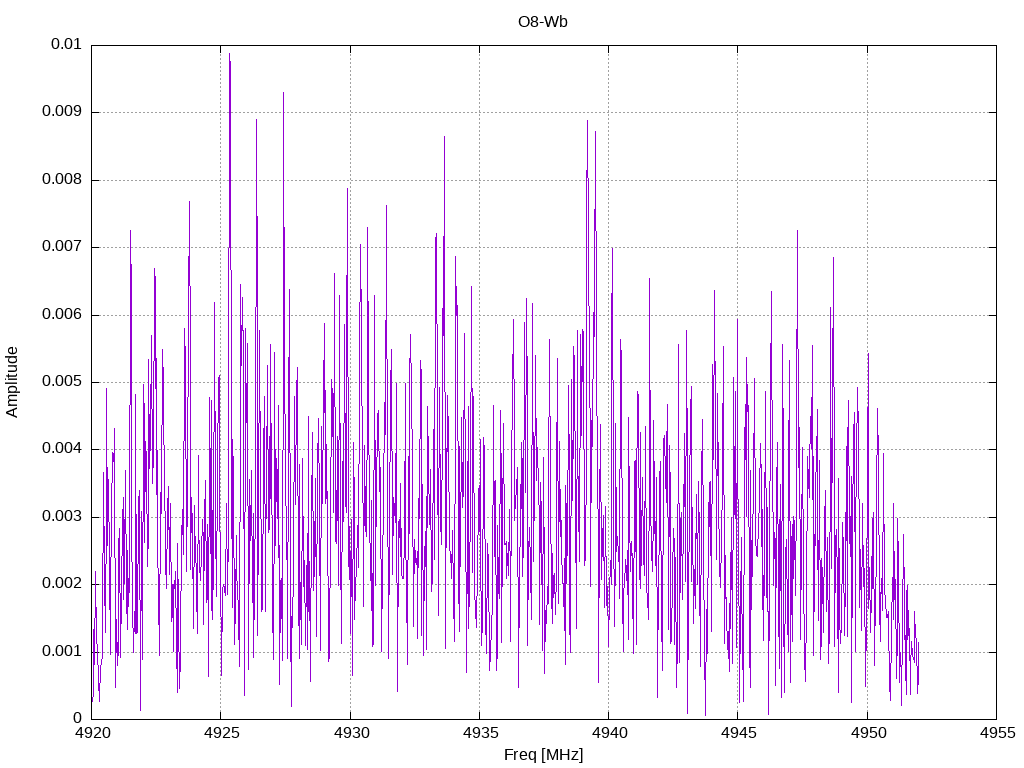Click the y-axis origin value 0

point(77,719)
